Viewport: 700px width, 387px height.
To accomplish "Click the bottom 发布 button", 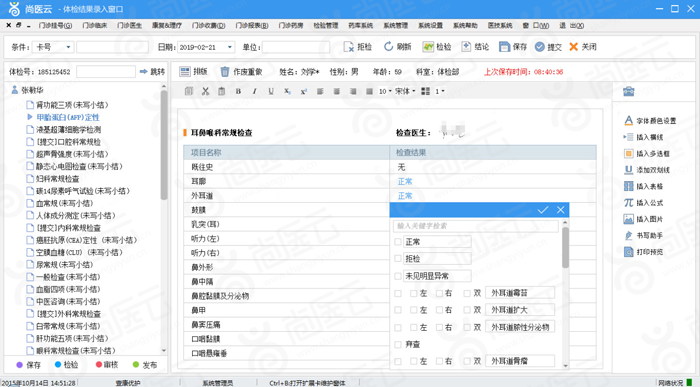I will click(x=145, y=365).
